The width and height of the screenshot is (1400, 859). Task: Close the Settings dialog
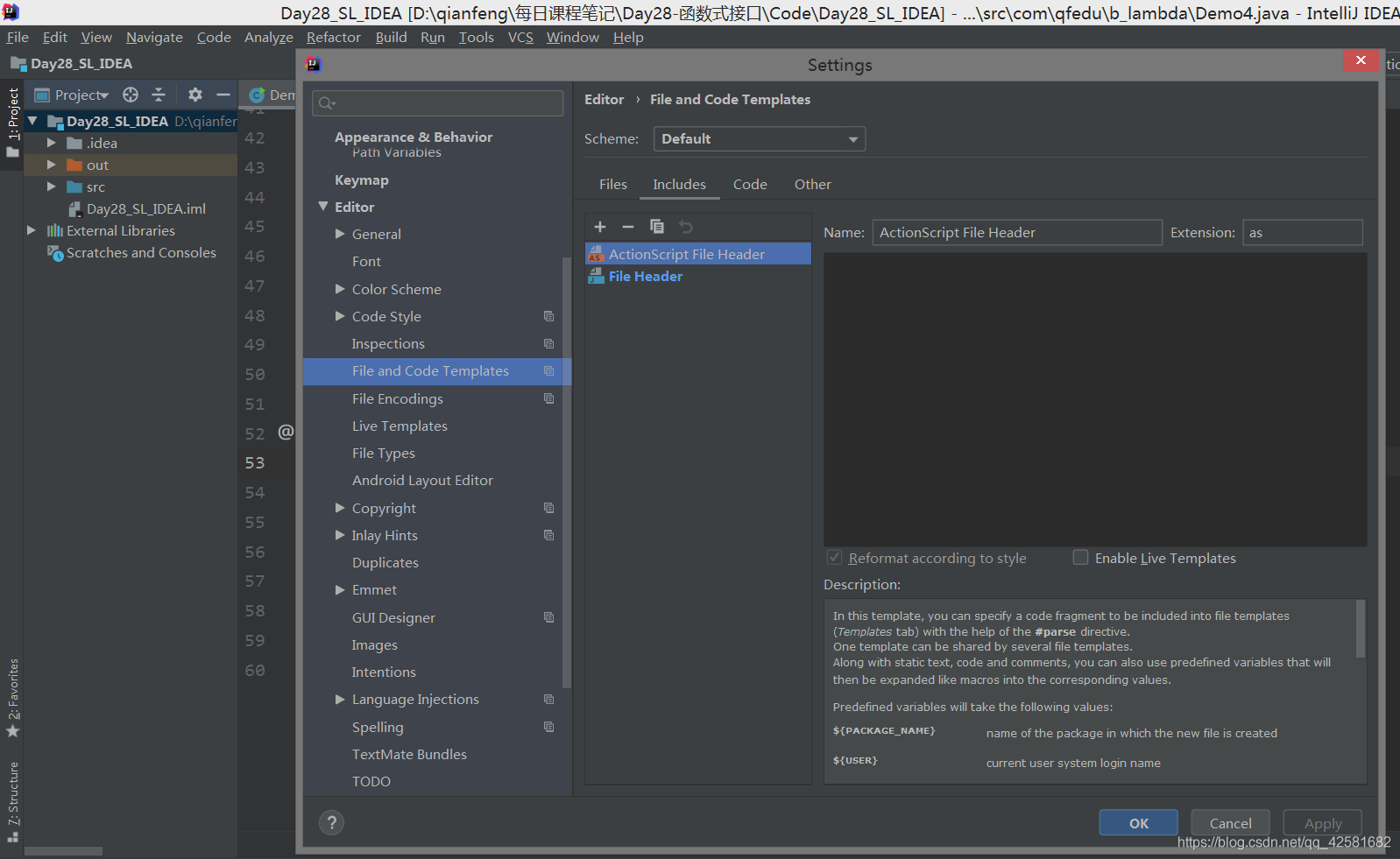1361,60
